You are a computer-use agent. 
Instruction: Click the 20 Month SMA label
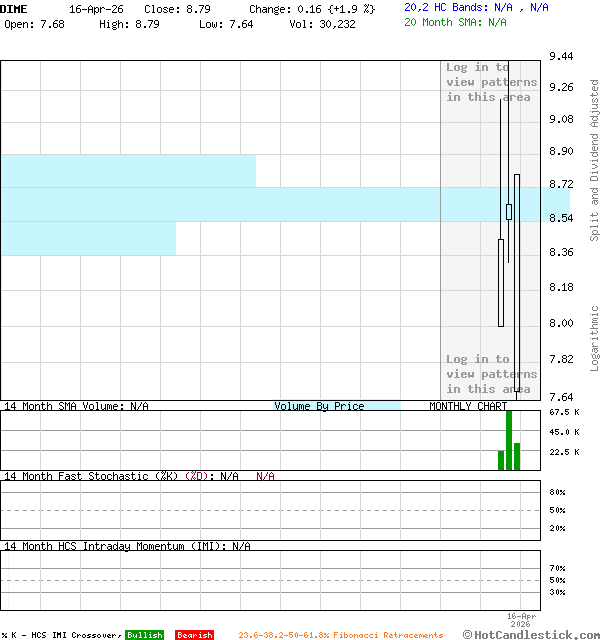[455, 21]
